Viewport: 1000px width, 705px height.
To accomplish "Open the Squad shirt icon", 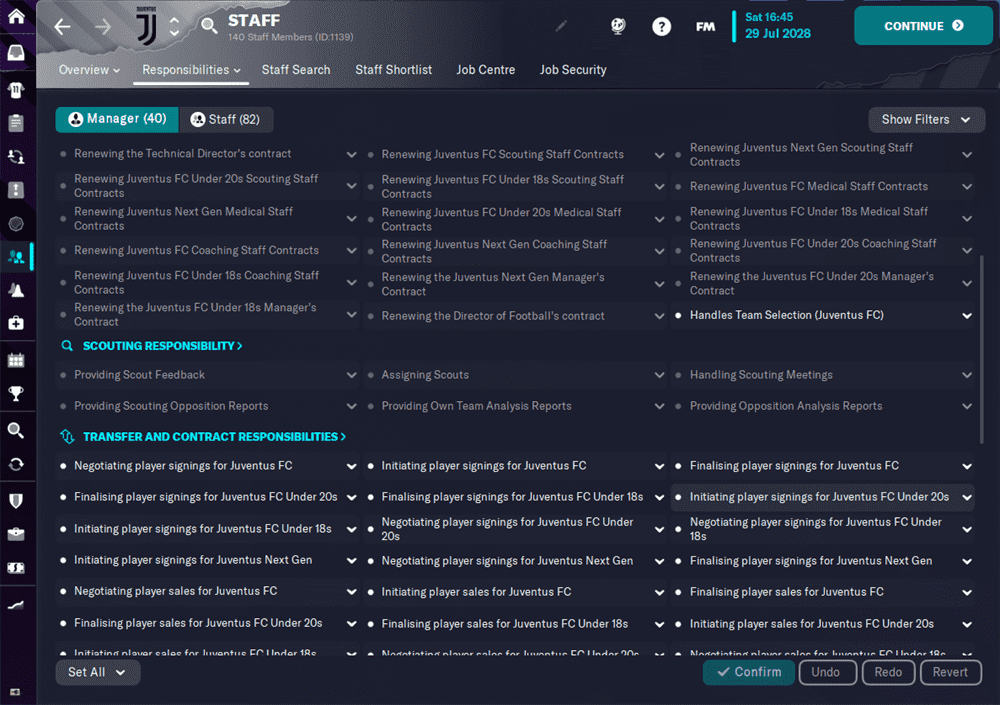I will [16, 90].
